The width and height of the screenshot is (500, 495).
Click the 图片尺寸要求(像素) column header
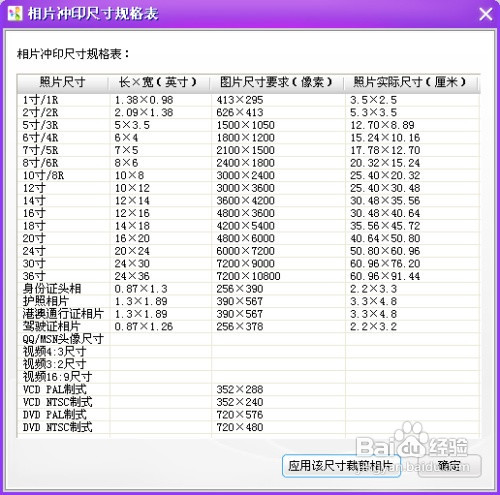pyautogui.click(x=276, y=82)
